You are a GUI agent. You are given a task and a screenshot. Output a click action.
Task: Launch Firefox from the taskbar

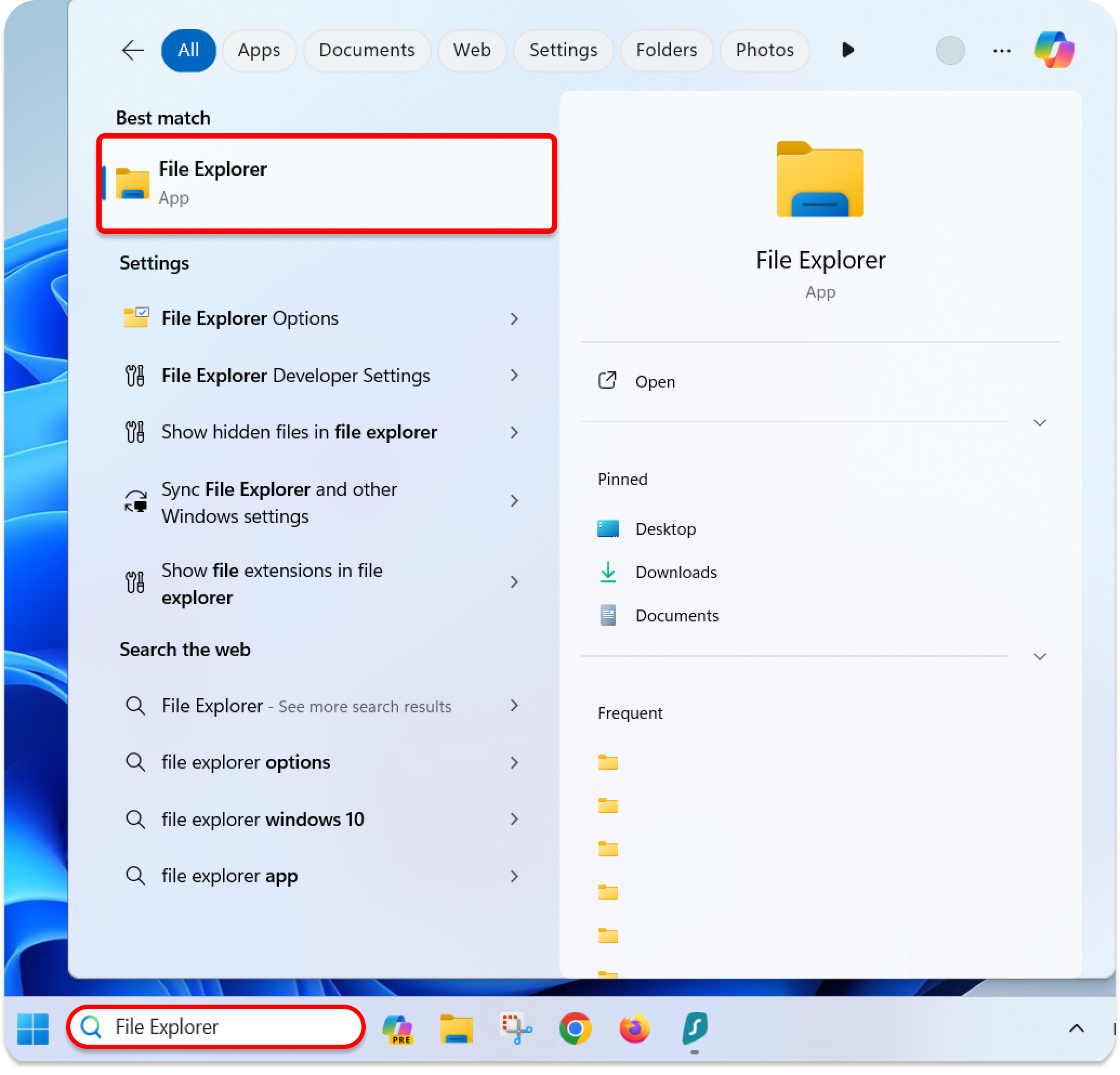[634, 1027]
